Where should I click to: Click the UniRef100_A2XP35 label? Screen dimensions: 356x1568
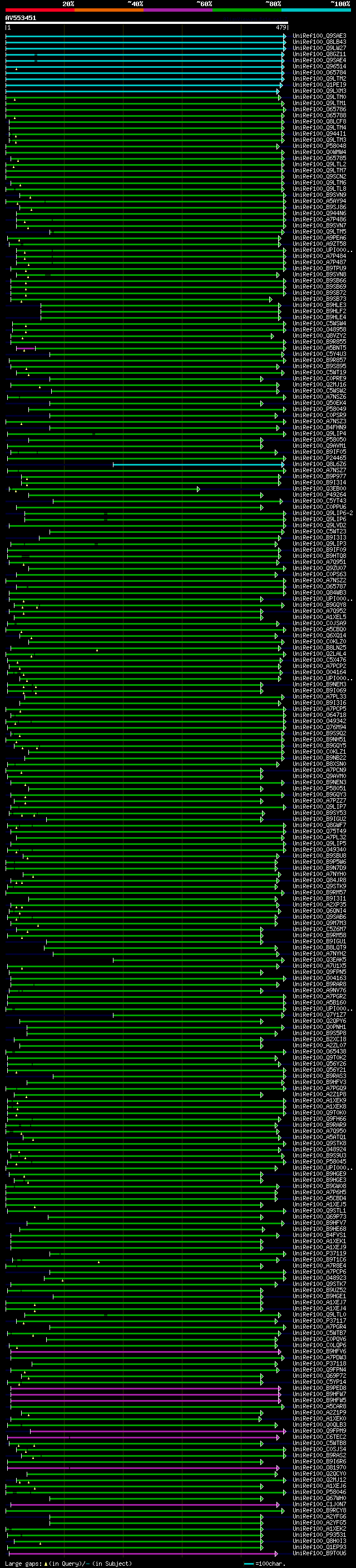click(319, 904)
